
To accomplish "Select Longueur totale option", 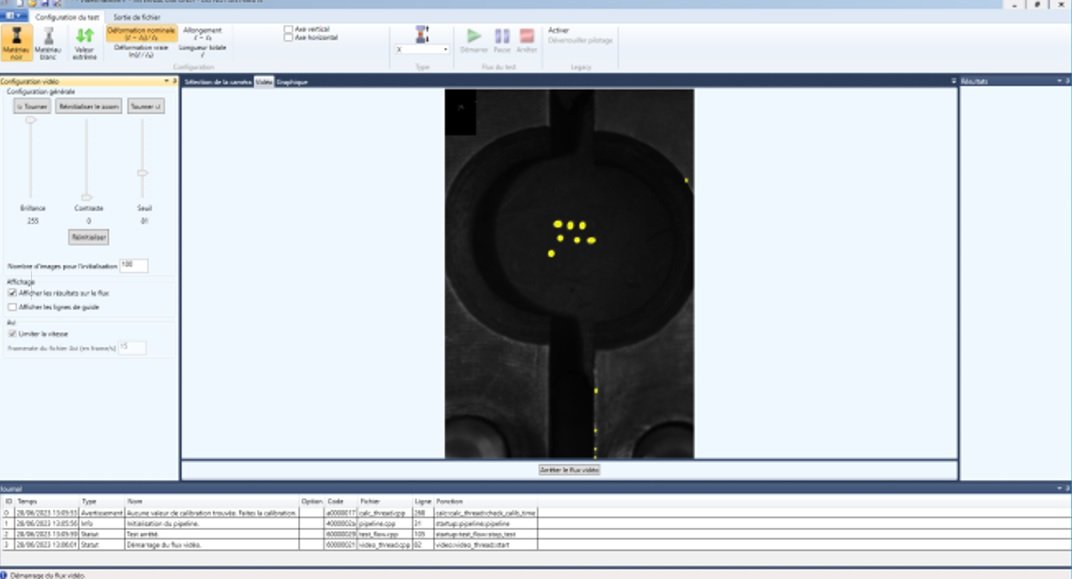I will point(202,51).
